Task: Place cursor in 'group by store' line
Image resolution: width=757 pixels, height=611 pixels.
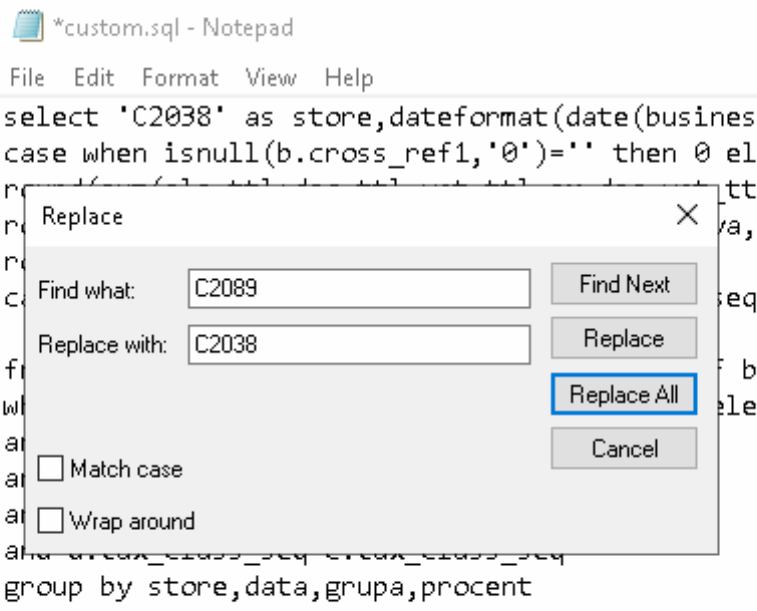Action: 268,588
